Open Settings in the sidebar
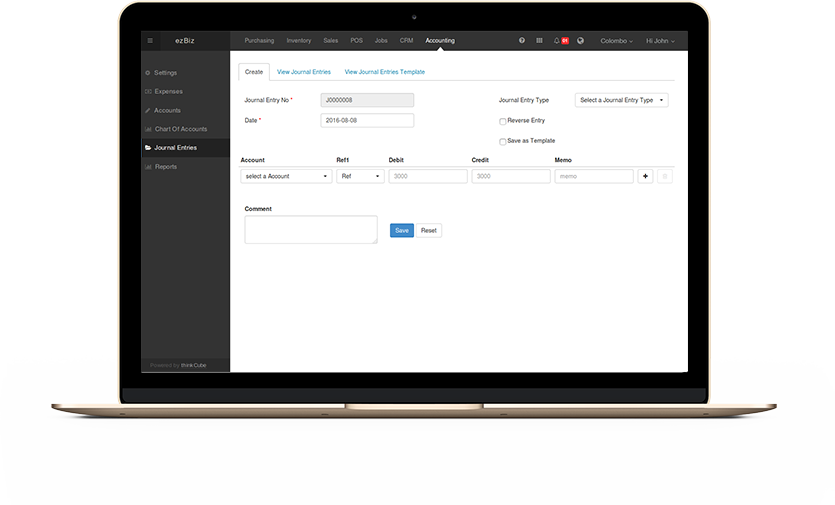Screen dimensions: 835x505 [166, 73]
